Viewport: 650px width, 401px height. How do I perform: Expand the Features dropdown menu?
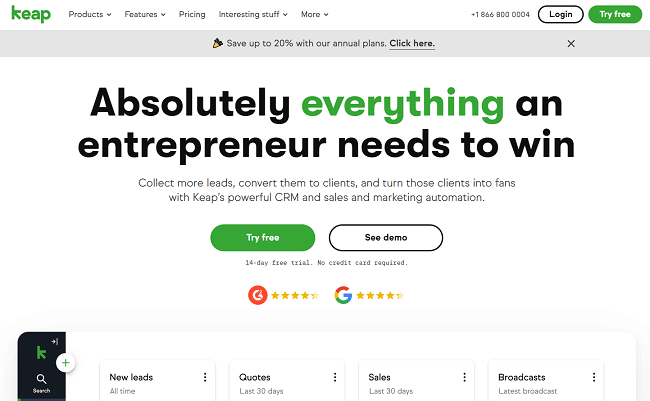pyautogui.click(x=146, y=15)
